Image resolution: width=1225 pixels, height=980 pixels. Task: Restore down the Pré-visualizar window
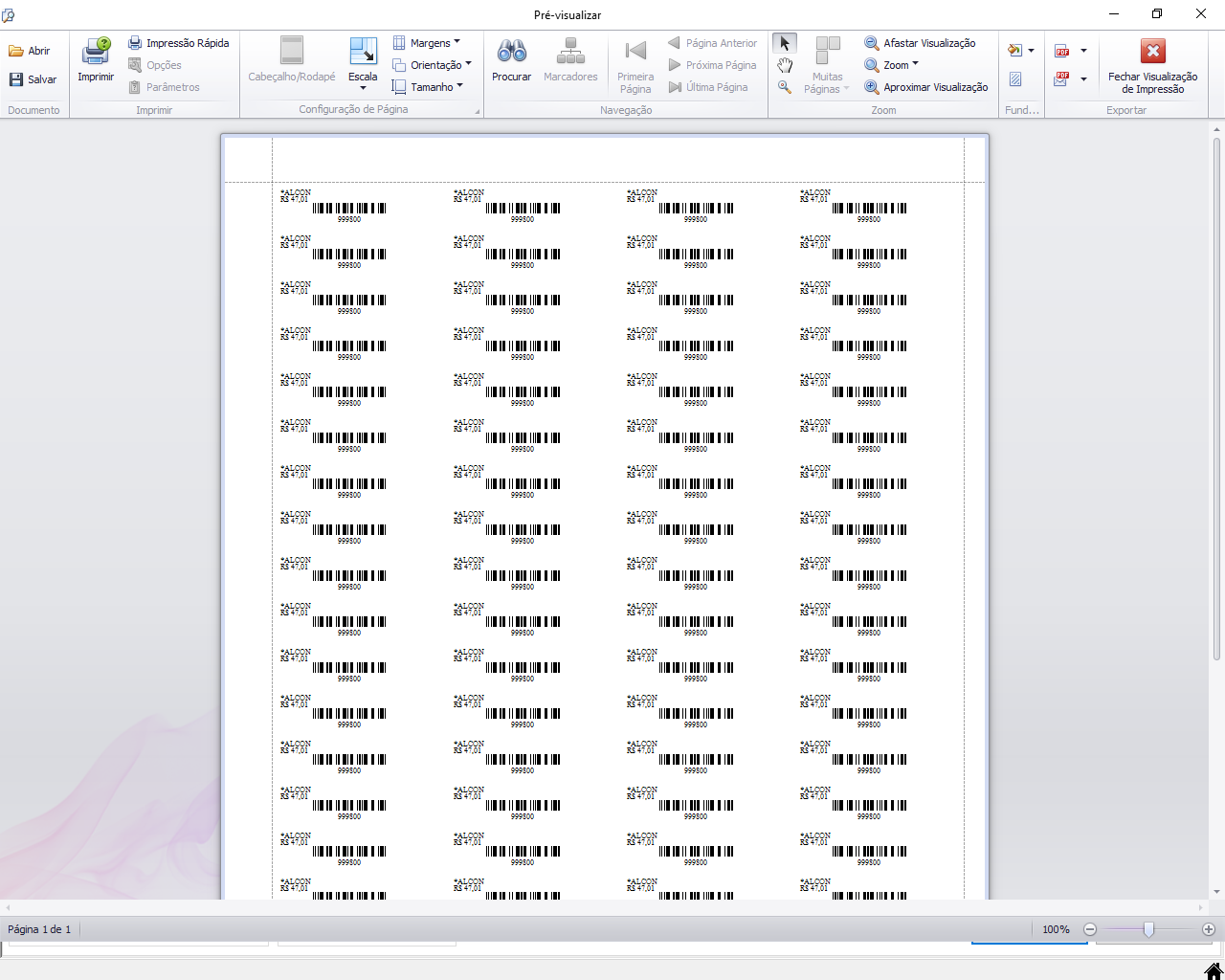pos(1157,14)
